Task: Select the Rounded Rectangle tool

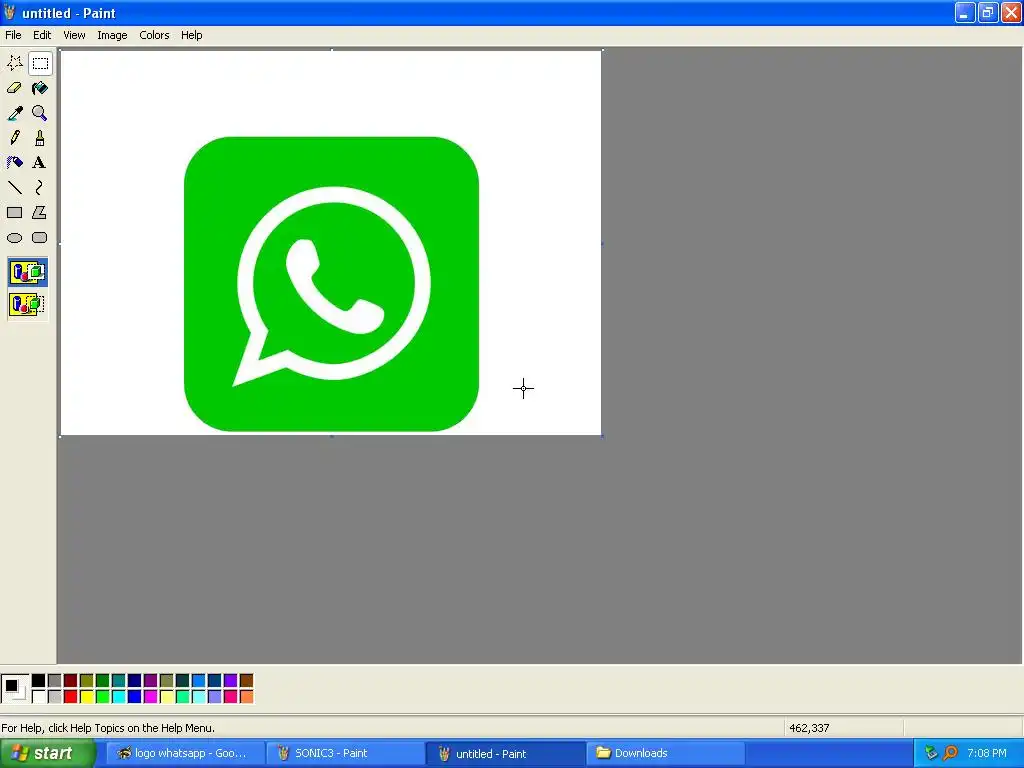Action: (x=40, y=238)
